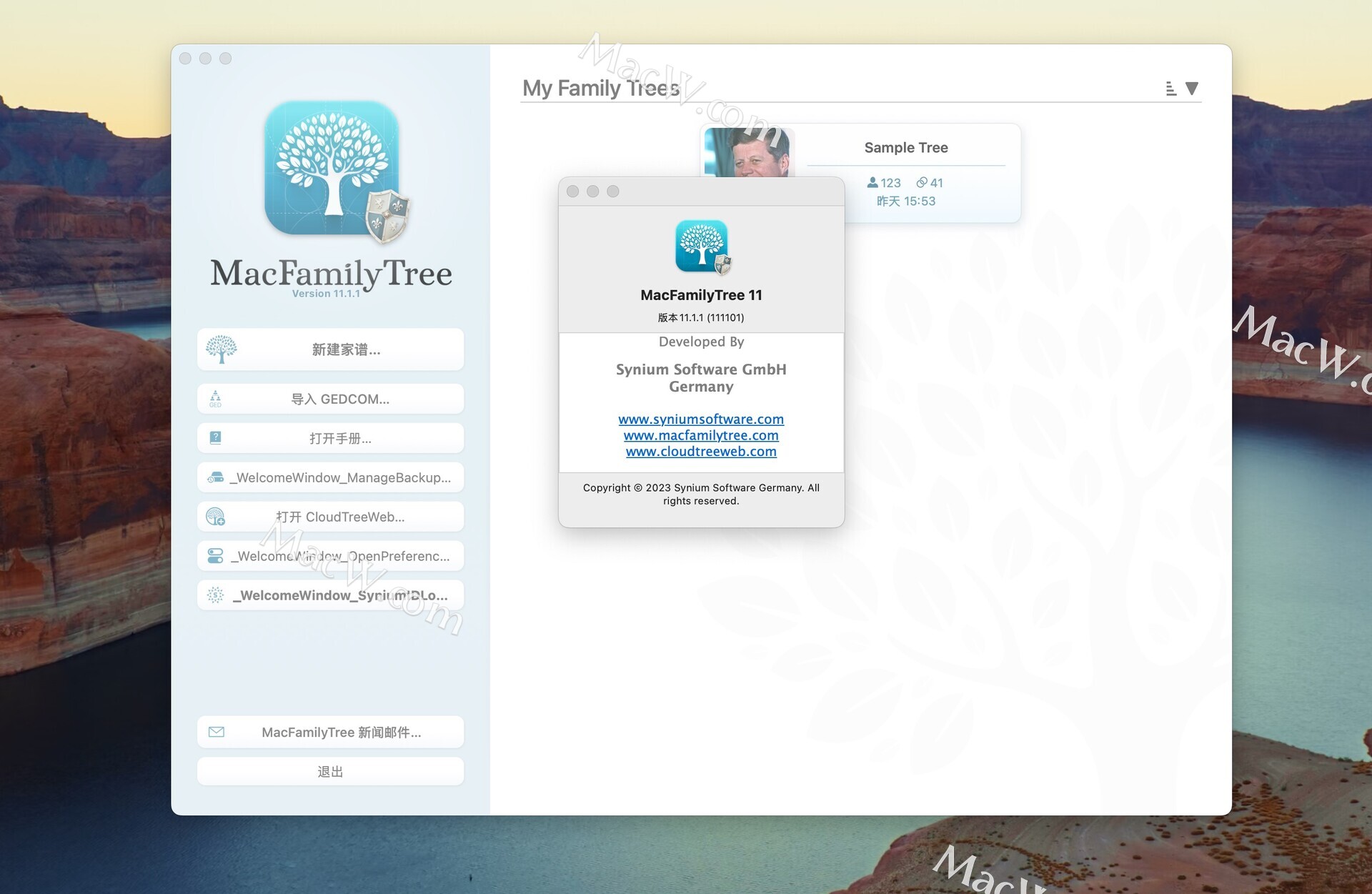Click the GED icon beside 导入 GEDCOM
Viewport: 1372px width, 894px height.
[215, 399]
